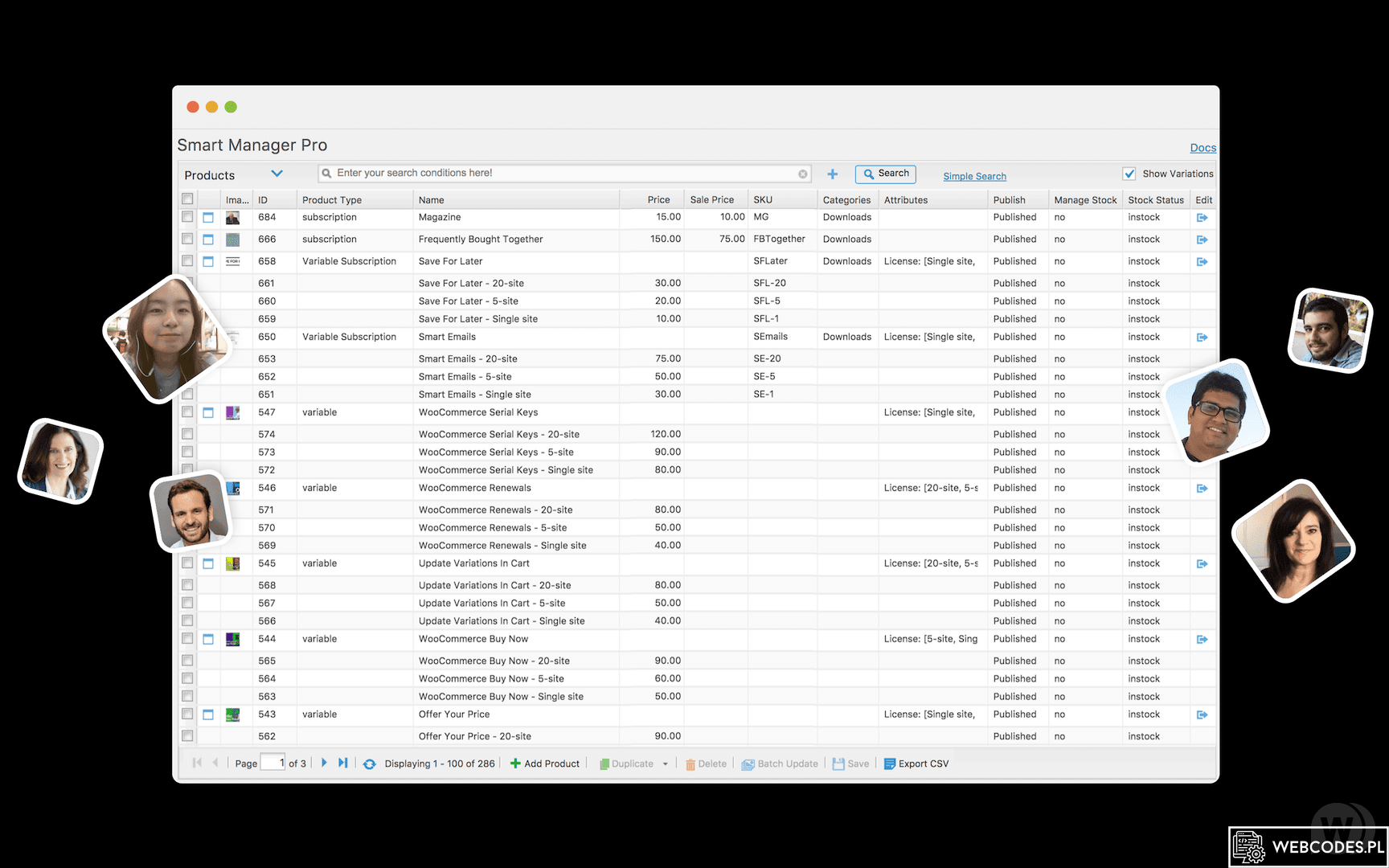This screenshot has width=1389, height=868.
Task: Open Batch Update
Action: 779,764
